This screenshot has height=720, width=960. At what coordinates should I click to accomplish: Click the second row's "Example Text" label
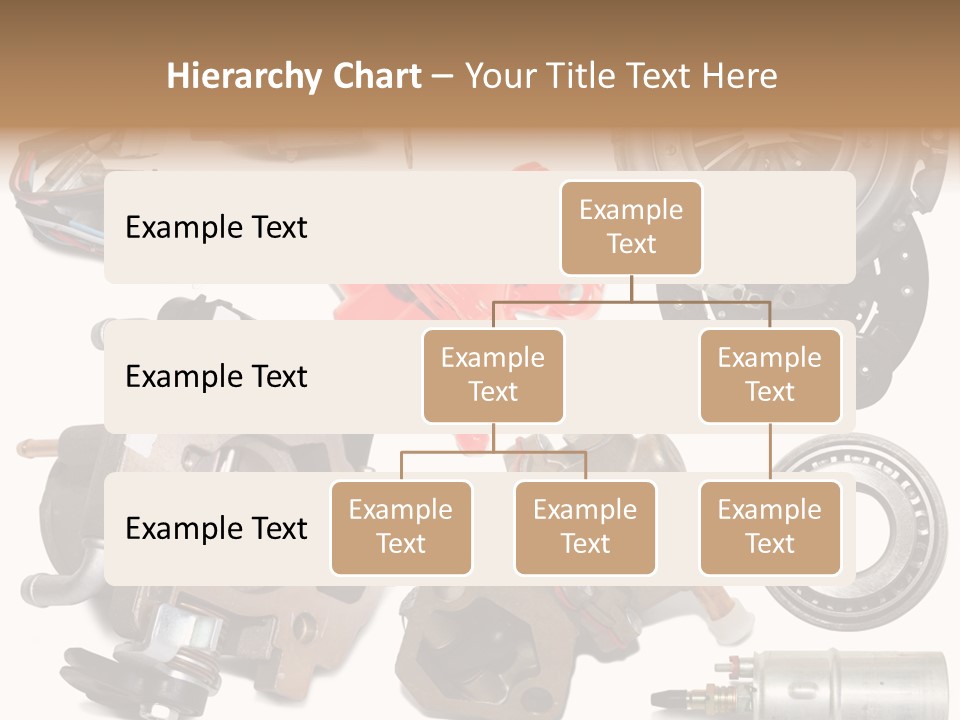tap(216, 377)
